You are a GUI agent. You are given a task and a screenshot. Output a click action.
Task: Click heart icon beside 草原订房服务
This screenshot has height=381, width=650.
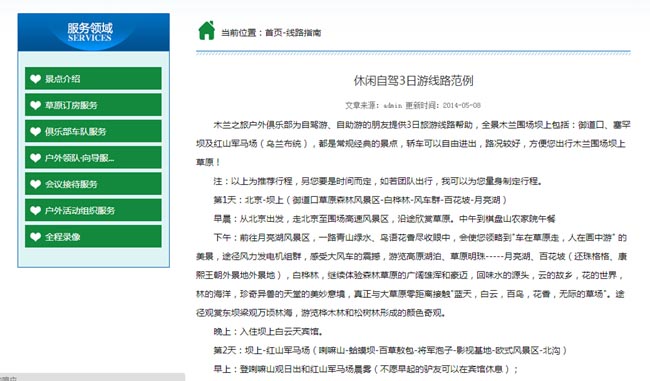tap(36, 105)
